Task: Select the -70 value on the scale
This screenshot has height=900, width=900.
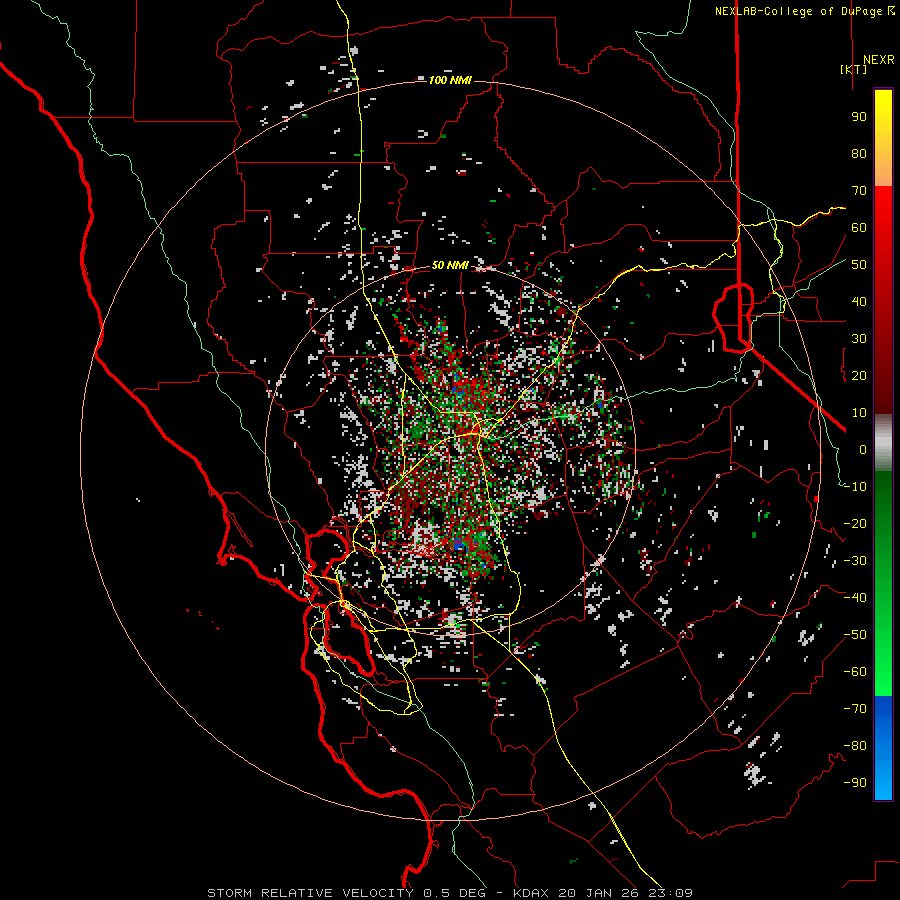Action: (x=855, y=709)
